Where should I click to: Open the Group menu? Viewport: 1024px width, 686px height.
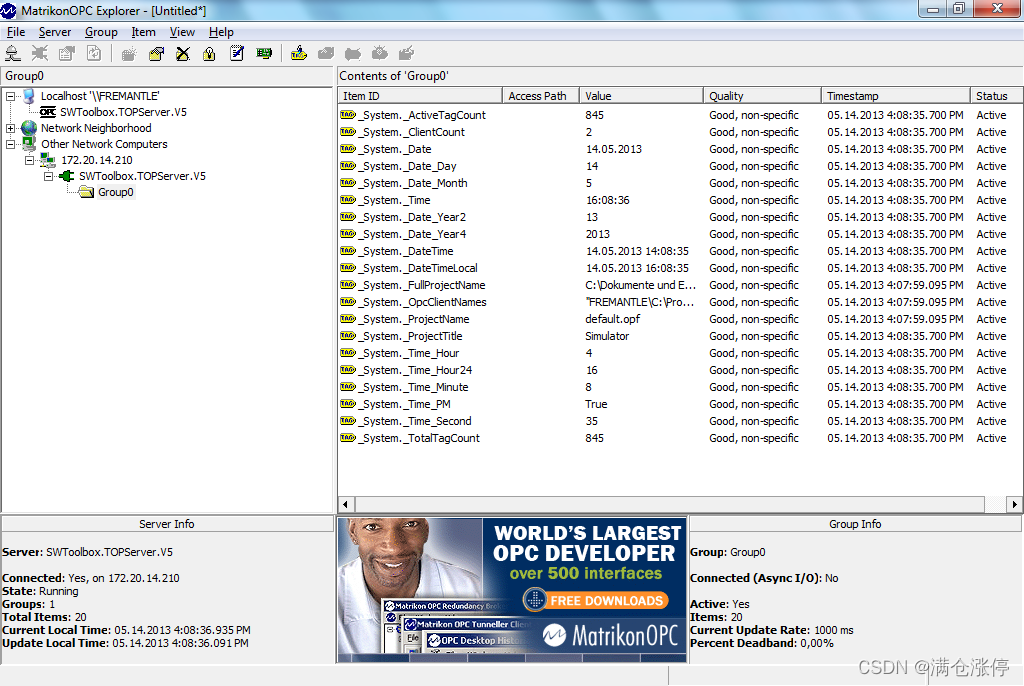click(101, 32)
